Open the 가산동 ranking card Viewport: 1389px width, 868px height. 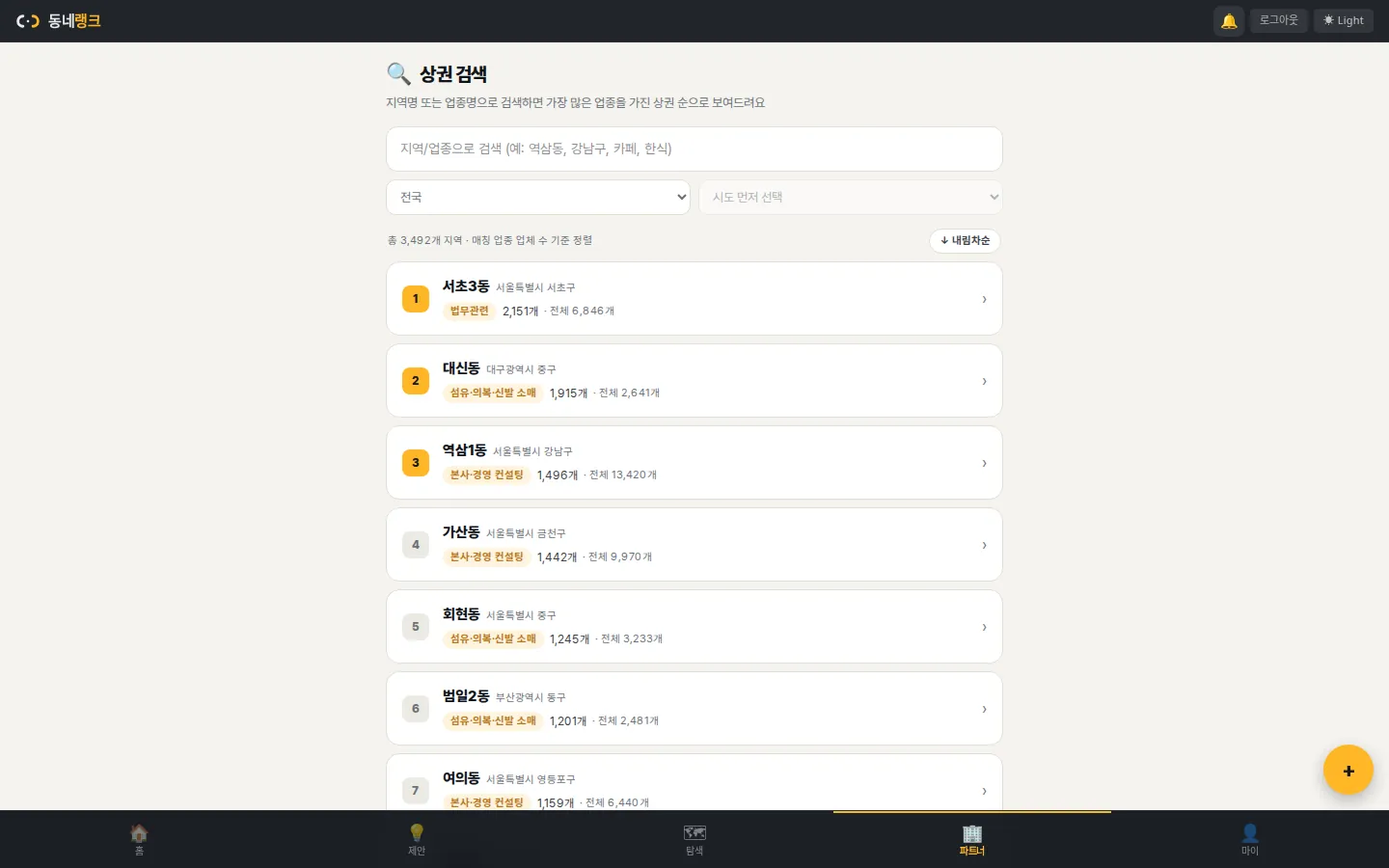coord(694,545)
